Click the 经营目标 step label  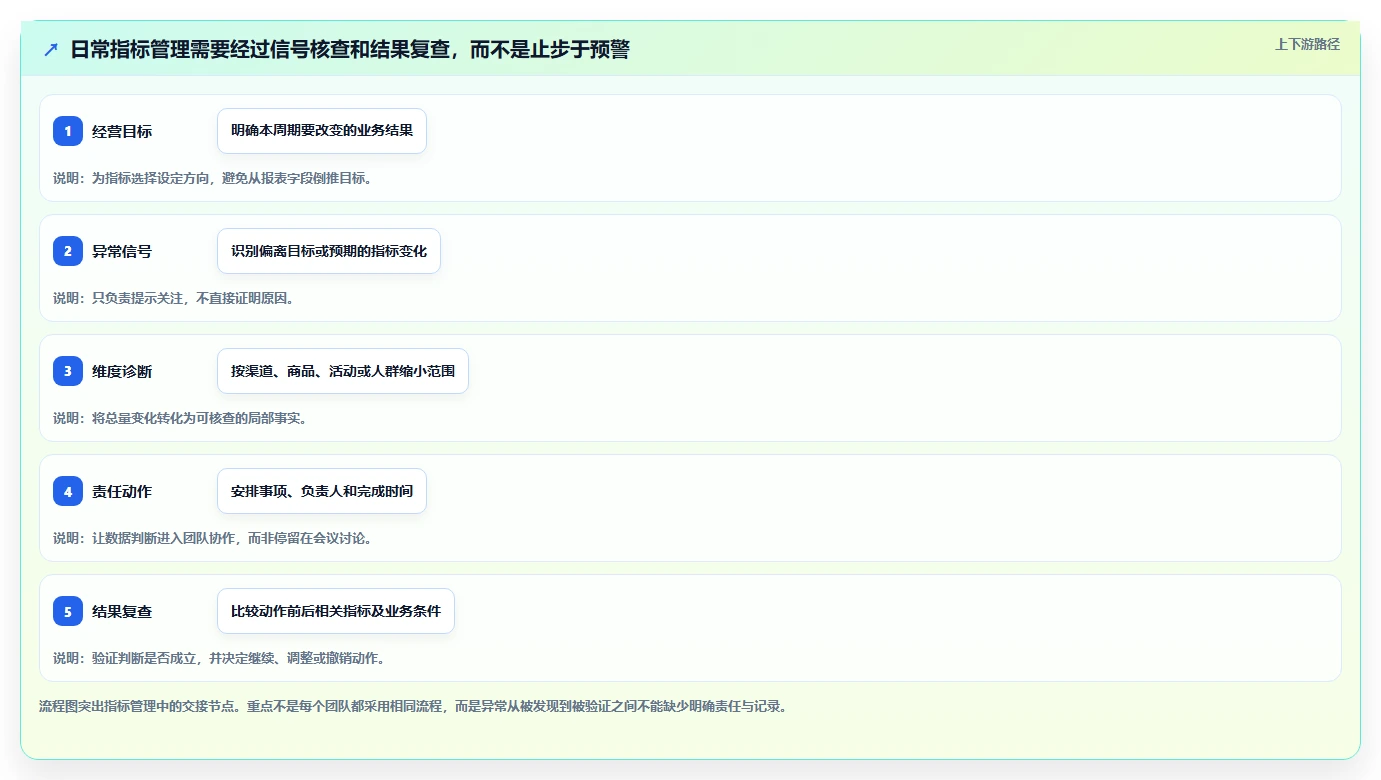[x=122, y=131]
